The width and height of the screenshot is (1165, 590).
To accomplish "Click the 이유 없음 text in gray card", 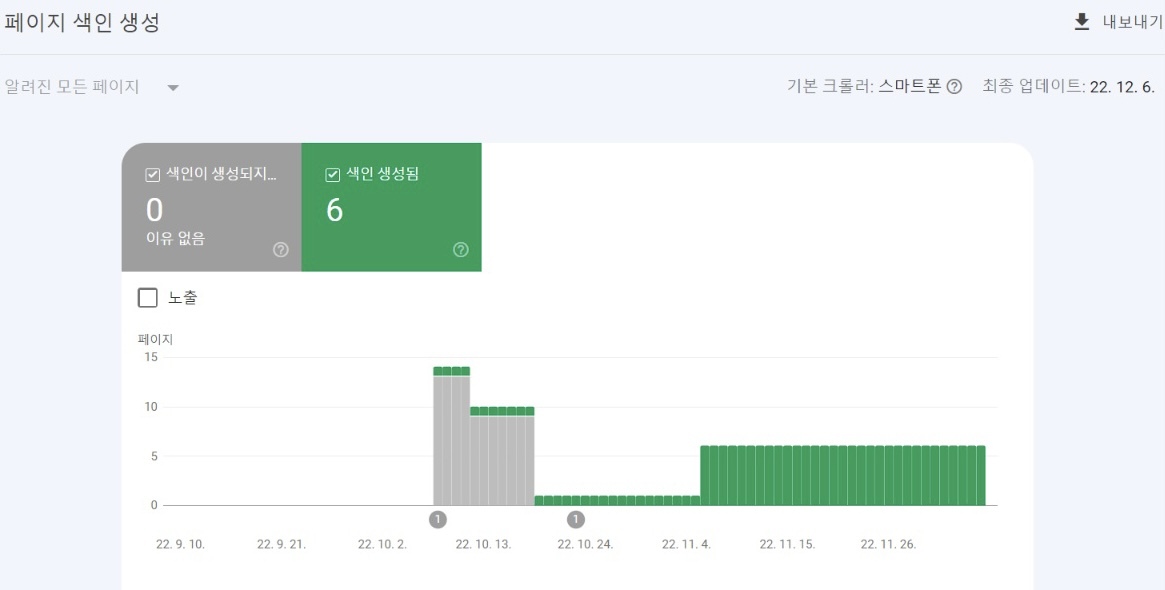I will tap(175, 239).
